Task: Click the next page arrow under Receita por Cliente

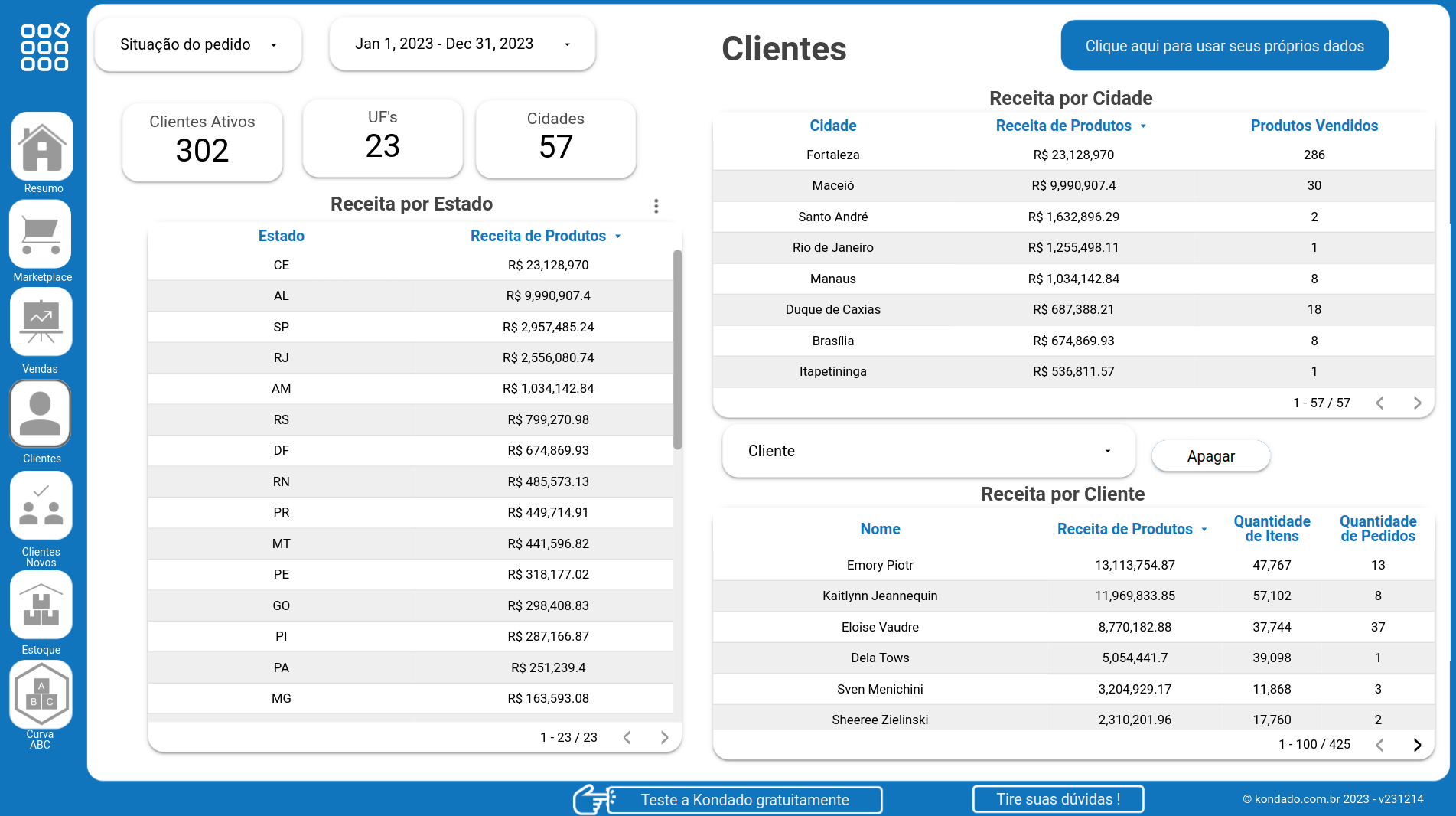Action: pyautogui.click(x=1416, y=744)
